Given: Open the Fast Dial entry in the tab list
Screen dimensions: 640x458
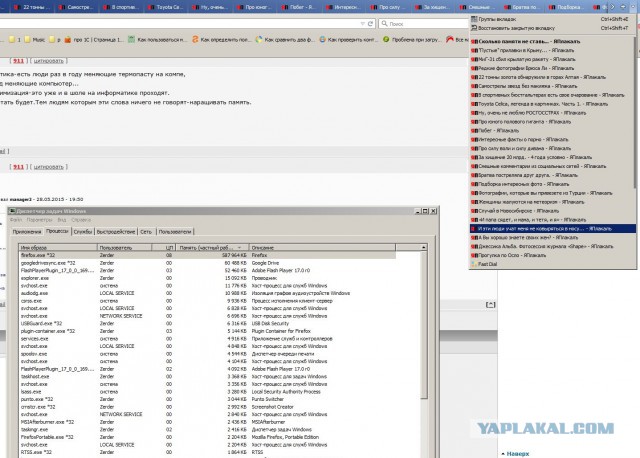Looking at the screenshot, I should (x=487, y=264).
